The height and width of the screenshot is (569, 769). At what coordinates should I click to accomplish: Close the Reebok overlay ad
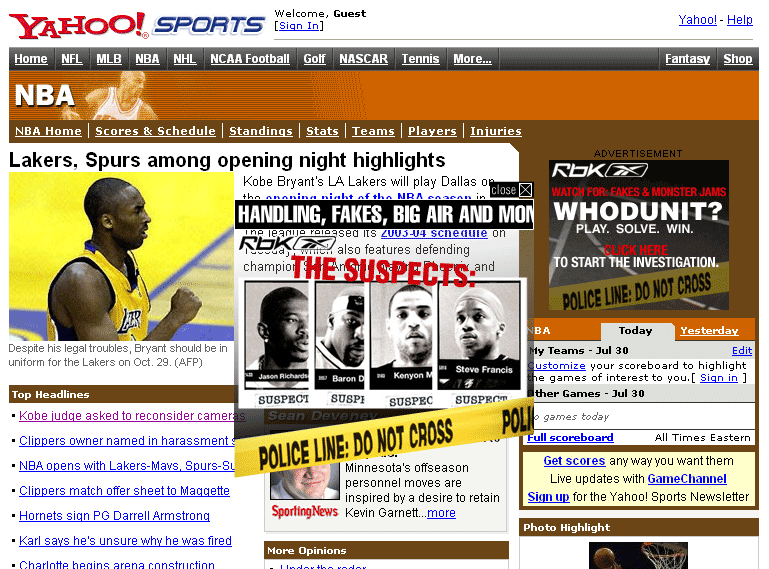coord(525,190)
